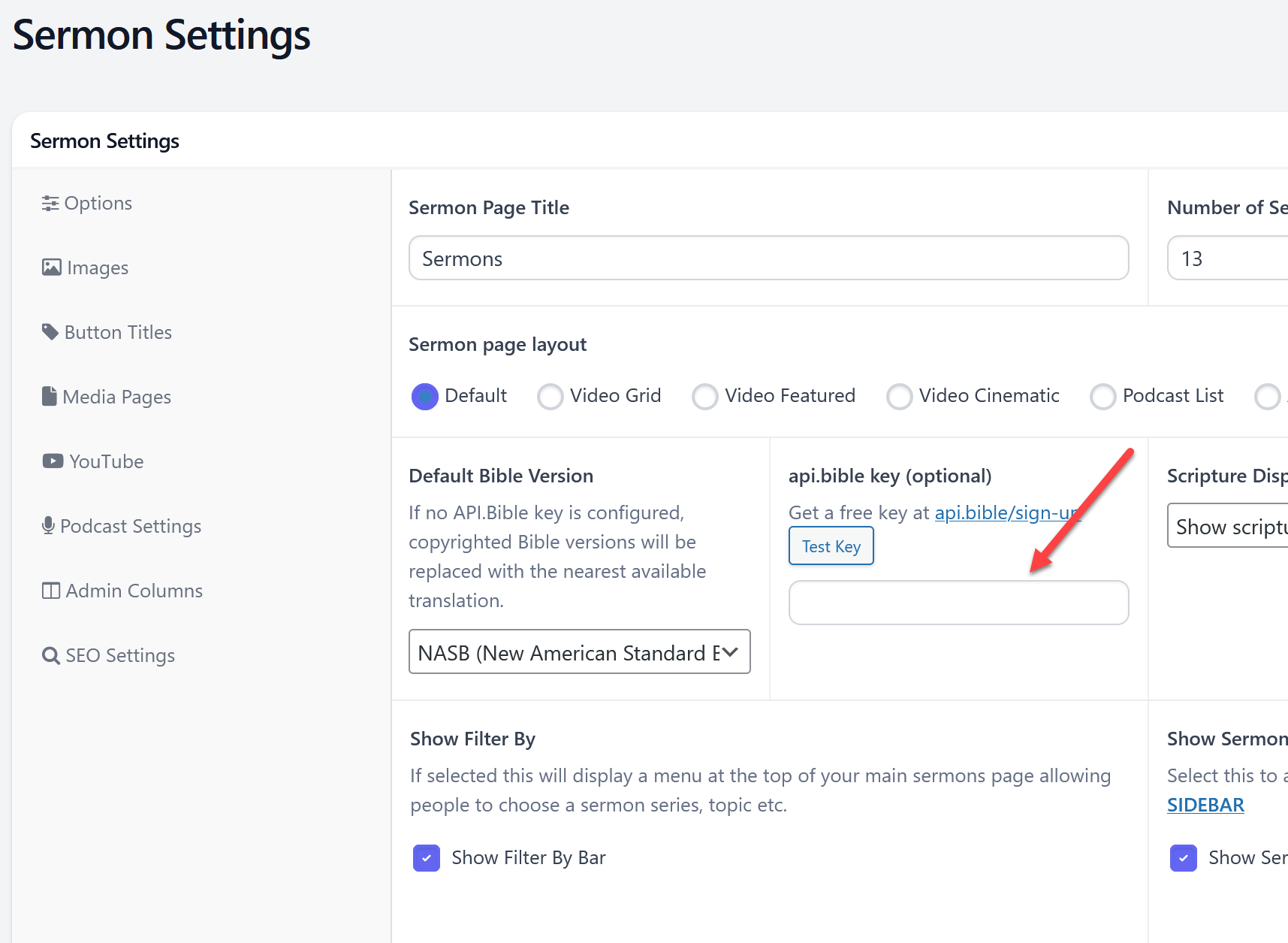
Task: Click the Button Titles tag icon
Action: point(50,332)
